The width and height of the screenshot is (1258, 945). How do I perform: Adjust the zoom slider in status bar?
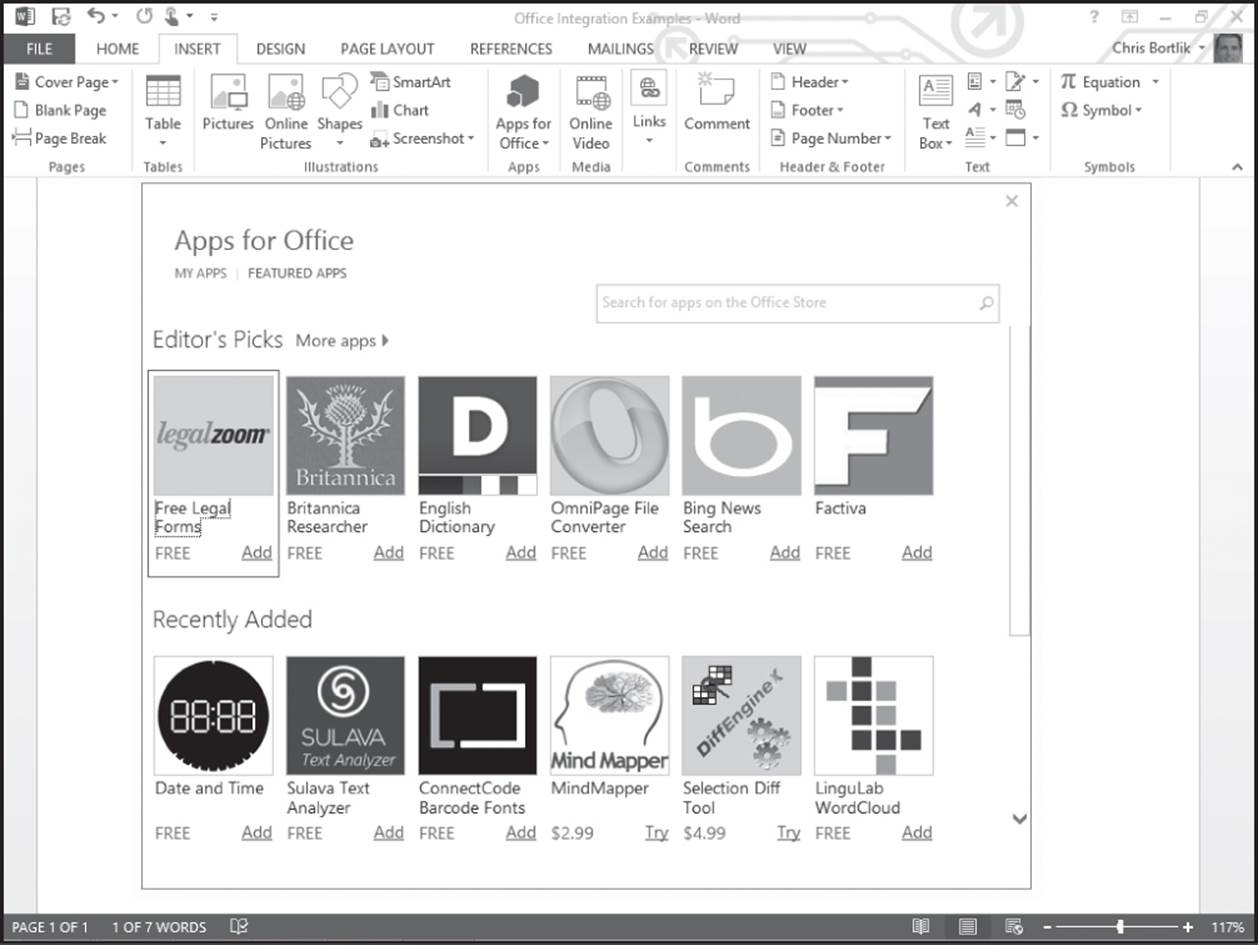tap(1119, 927)
